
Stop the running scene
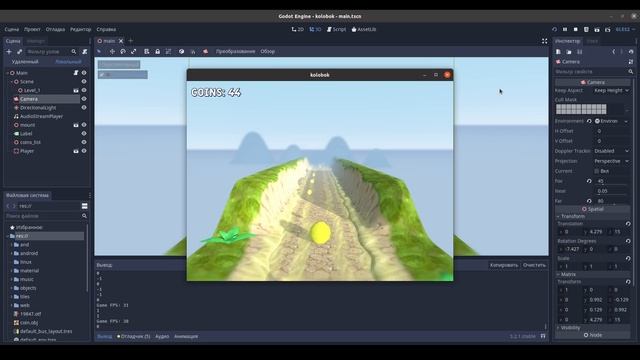pos(576,29)
